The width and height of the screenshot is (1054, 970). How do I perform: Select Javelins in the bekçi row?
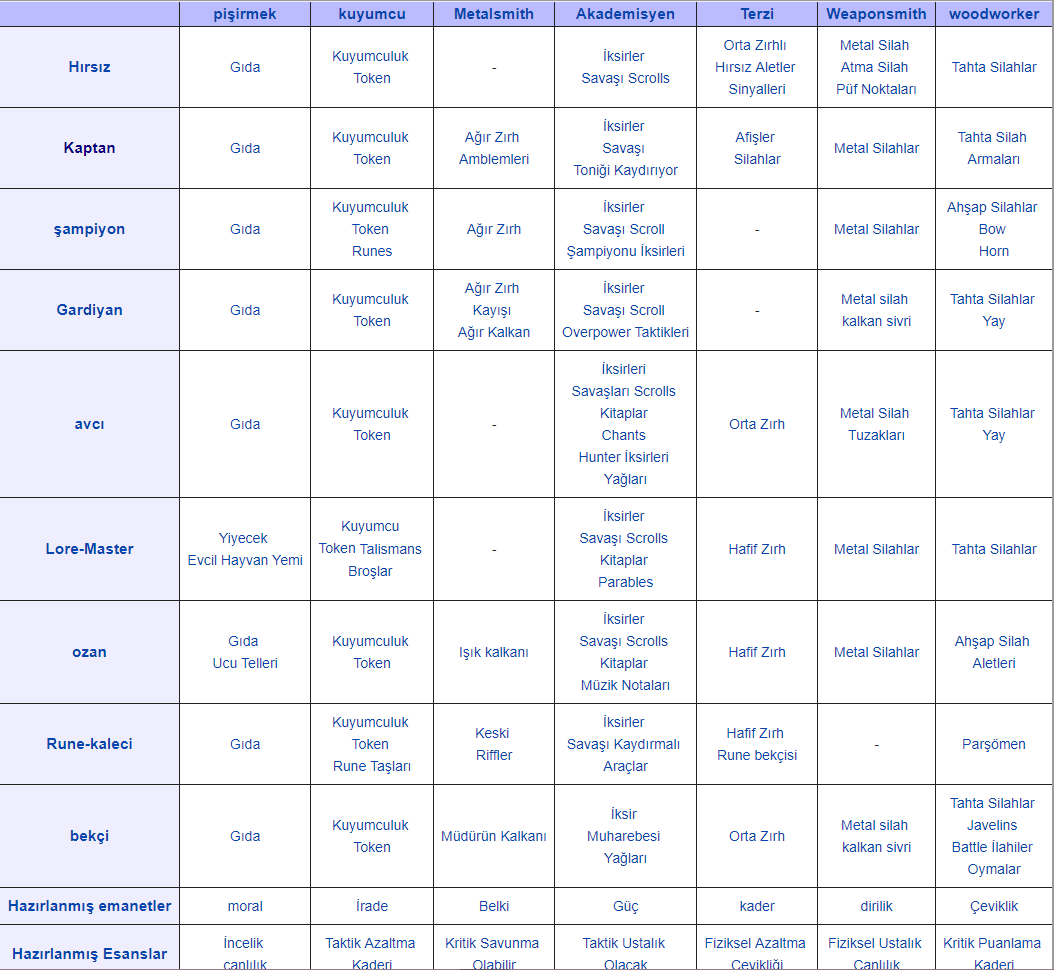click(992, 825)
